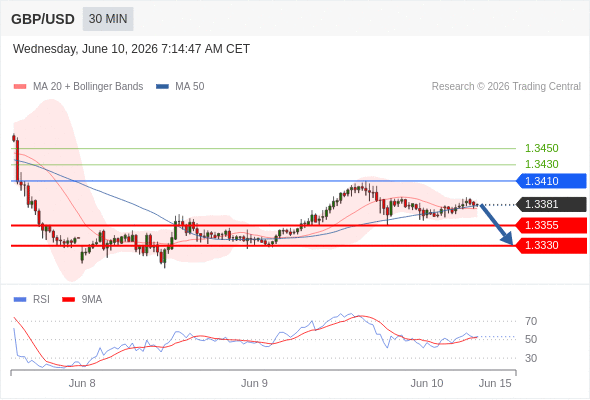Image resolution: width=590 pixels, height=400 pixels.
Task: Click the pink MA 20 legend swatch
Action: point(20,87)
